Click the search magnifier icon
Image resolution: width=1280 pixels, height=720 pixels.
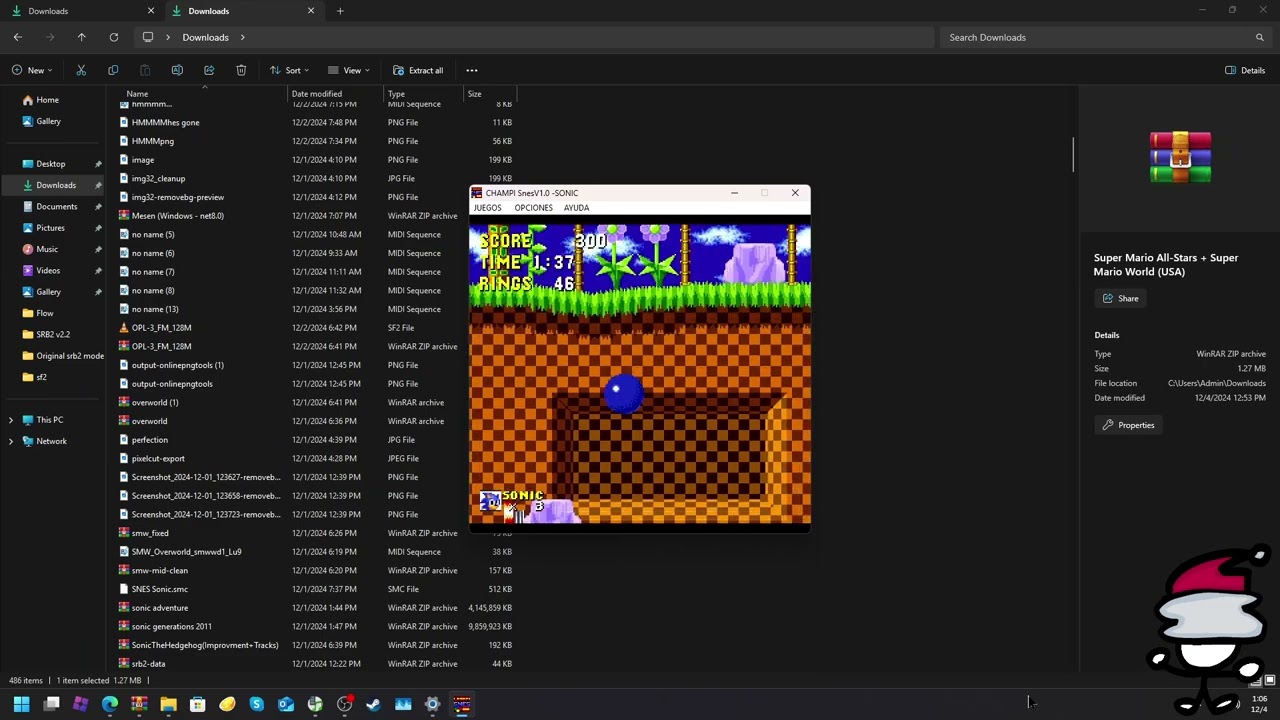[x=1260, y=37]
